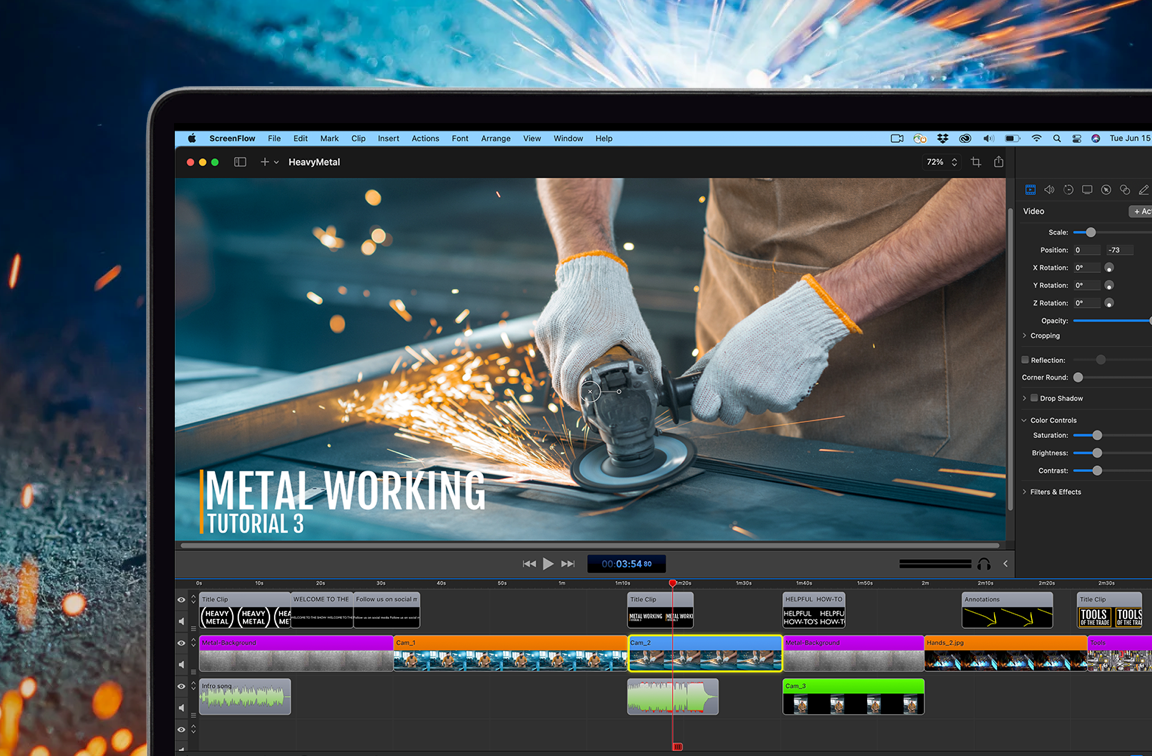Click the Title Clip track height stepper

194,600
